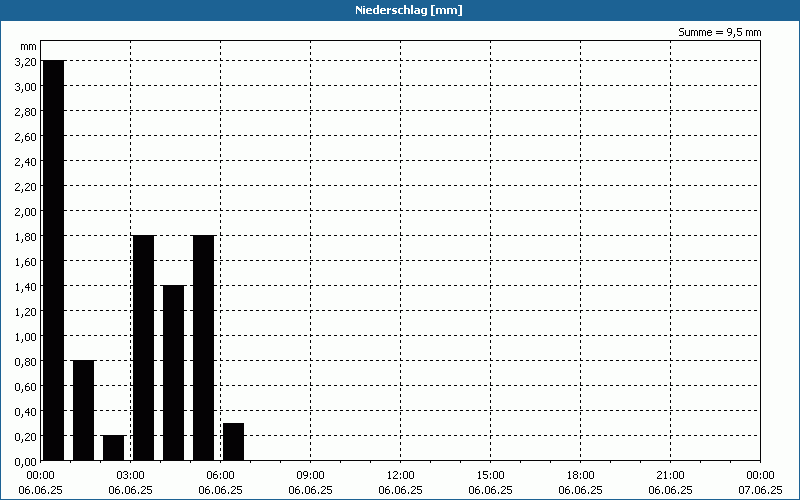Click the y-axis label "0,00"
Viewport: 800px width, 500px height.
(x=26, y=462)
